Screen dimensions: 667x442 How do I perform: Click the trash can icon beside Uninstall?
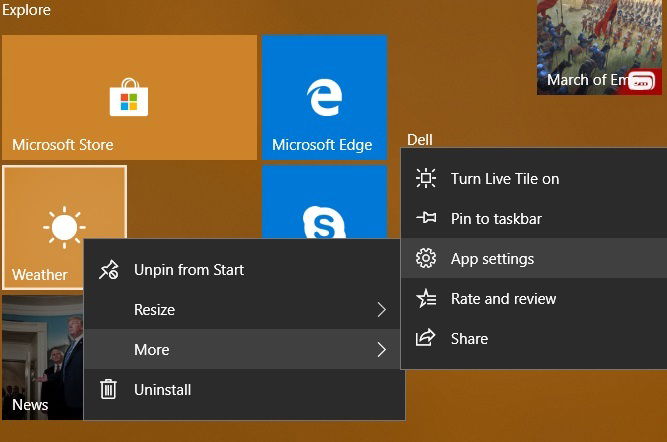click(x=108, y=389)
